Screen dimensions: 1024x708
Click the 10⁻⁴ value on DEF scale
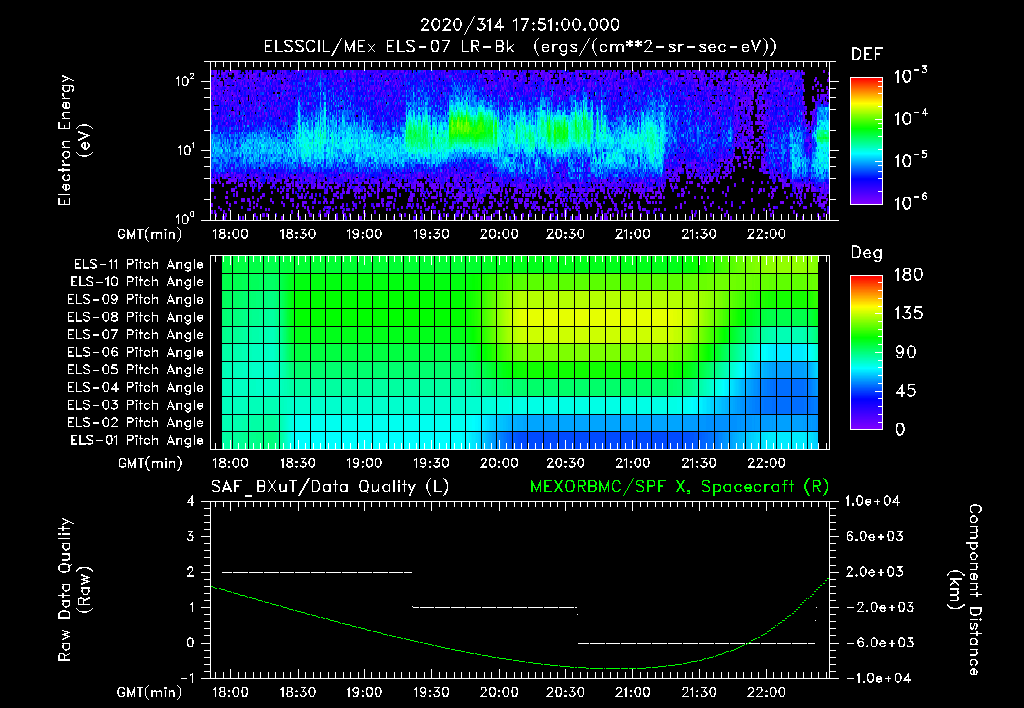911,118
